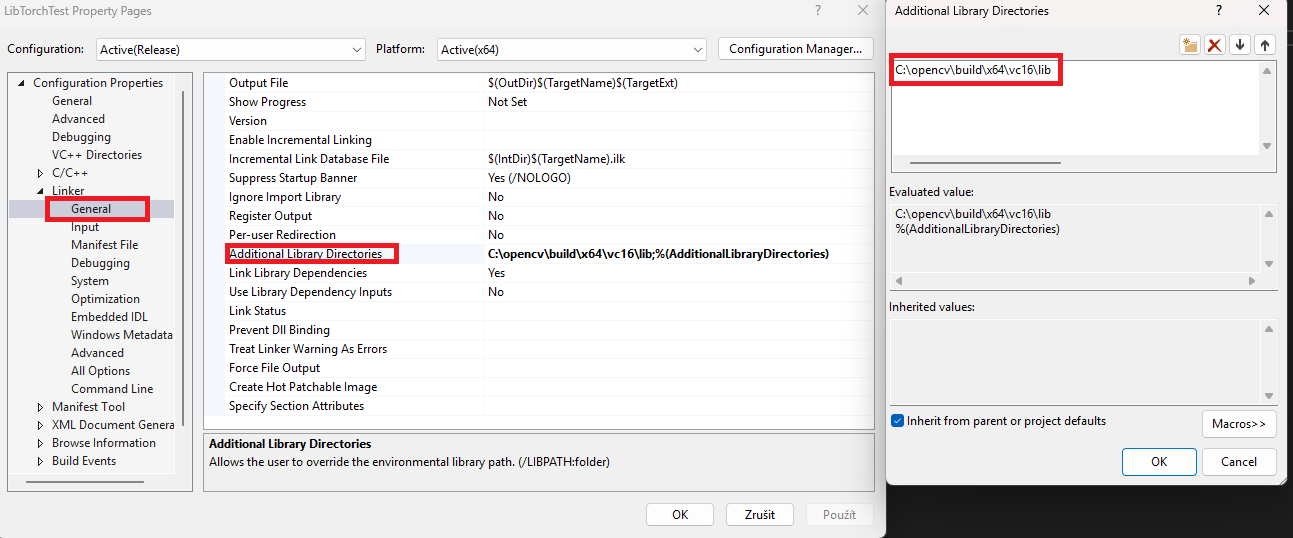The height and width of the screenshot is (538, 1293).
Task: Open the Configuration Manager
Action: tap(795, 49)
